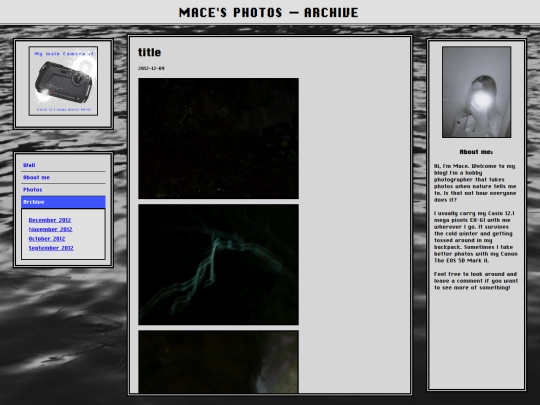540x405 pixels.
Task: Open the Wall menu item
Action: click(63, 165)
